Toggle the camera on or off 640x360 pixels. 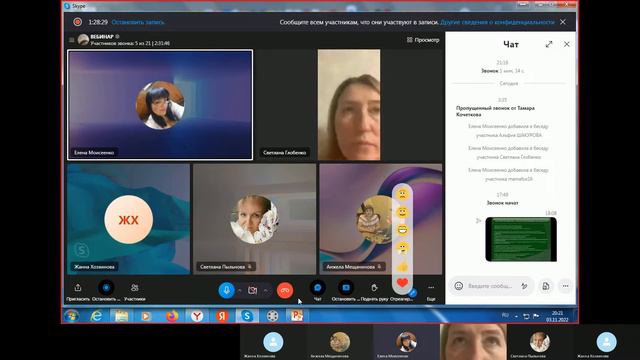pos(253,290)
